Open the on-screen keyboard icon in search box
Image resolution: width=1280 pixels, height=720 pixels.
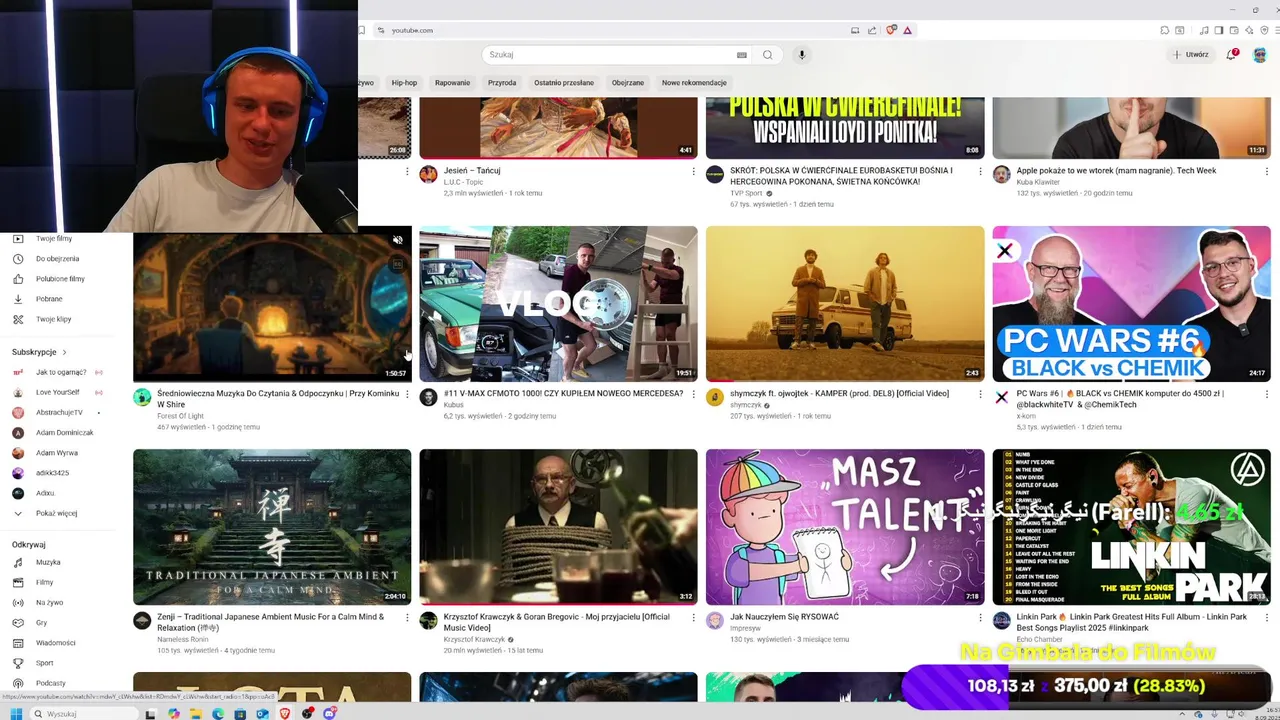[741, 55]
